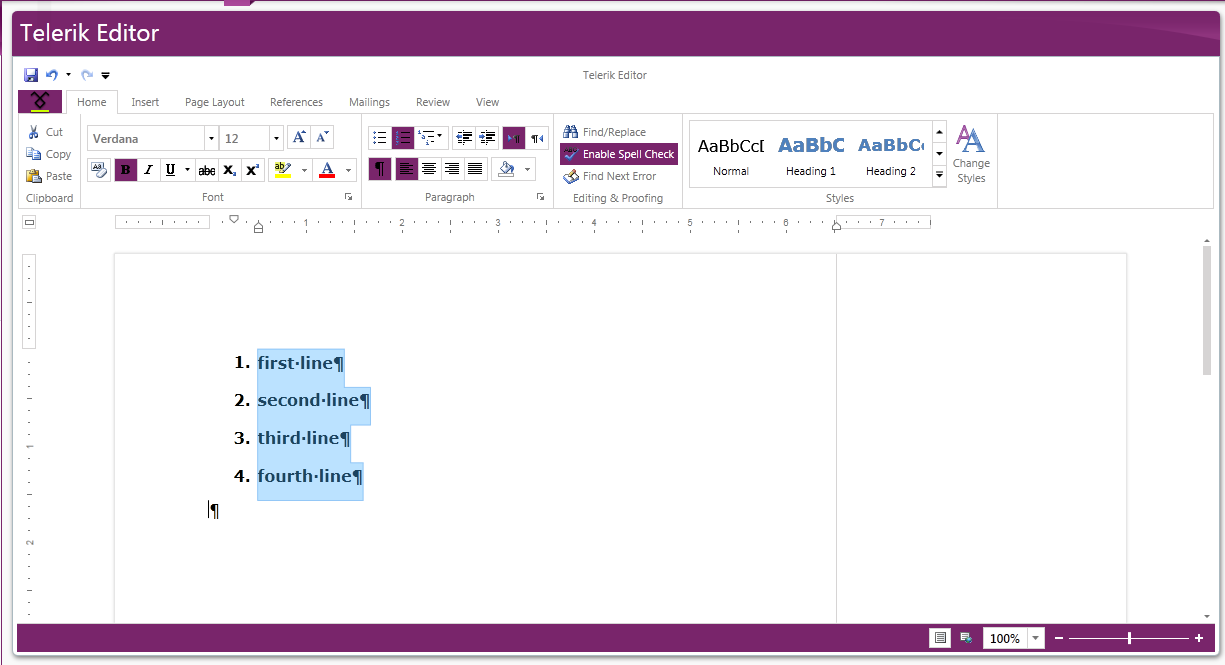Click the Redo arrow icon
This screenshot has width=1225, height=665.
(x=87, y=75)
